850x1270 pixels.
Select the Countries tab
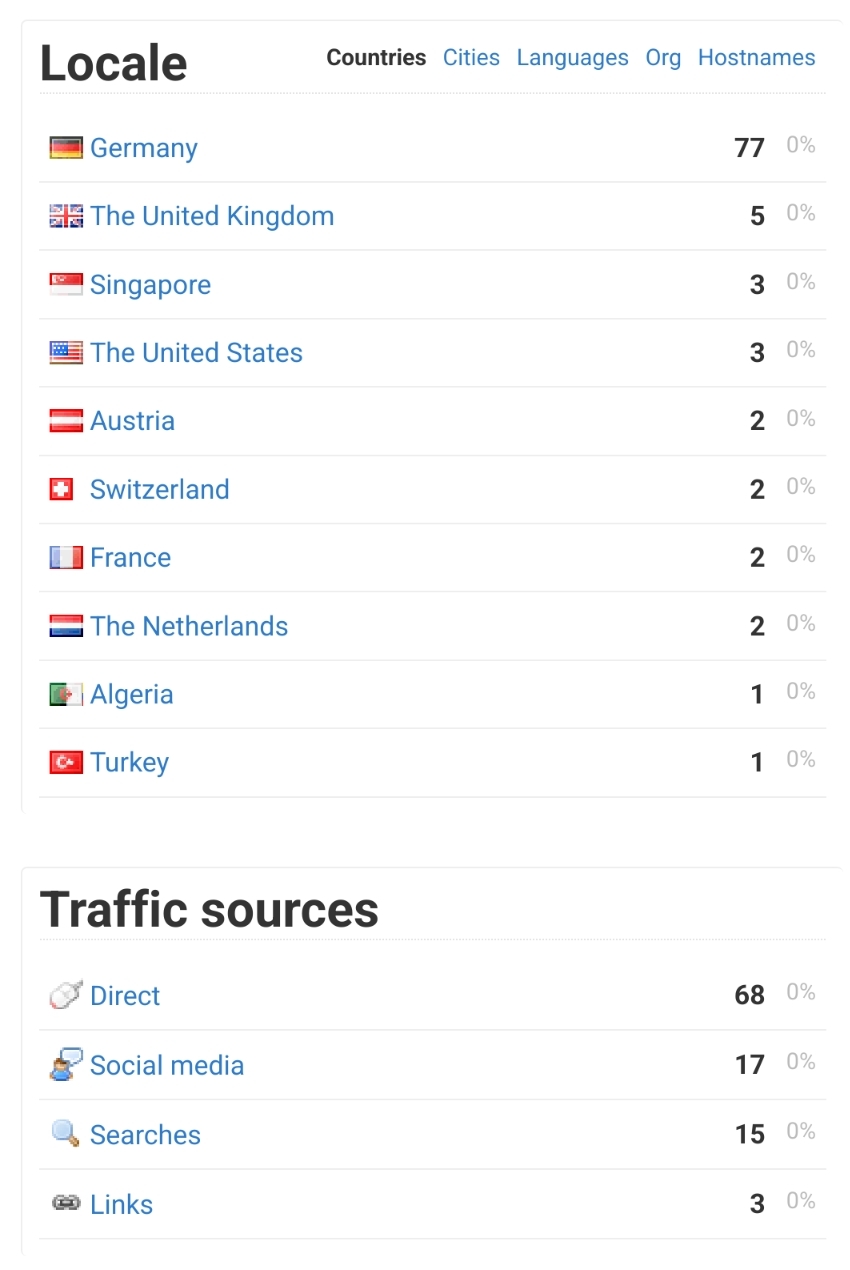(376, 58)
